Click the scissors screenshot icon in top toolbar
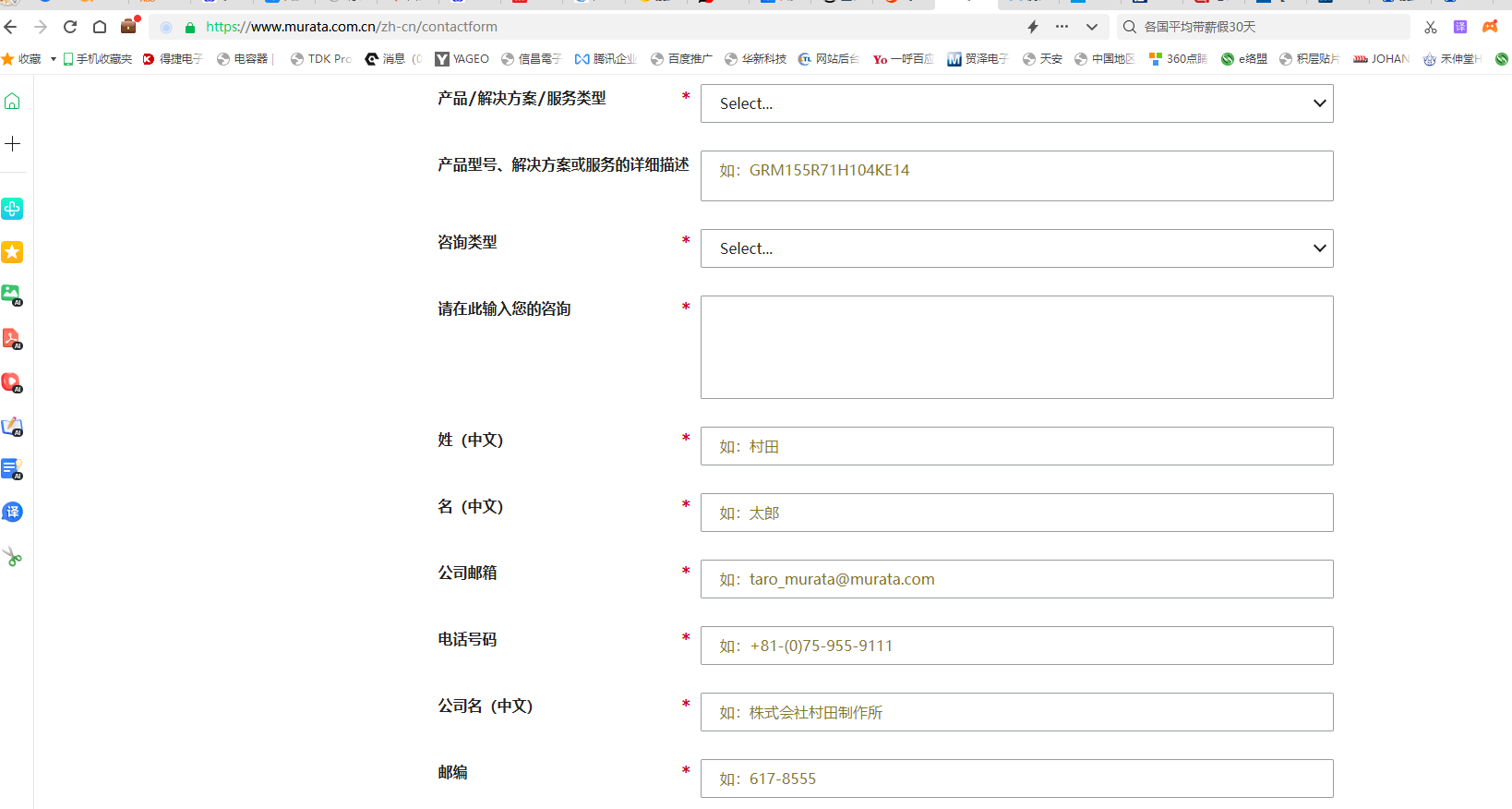The width and height of the screenshot is (1512, 809). (x=1430, y=27)
